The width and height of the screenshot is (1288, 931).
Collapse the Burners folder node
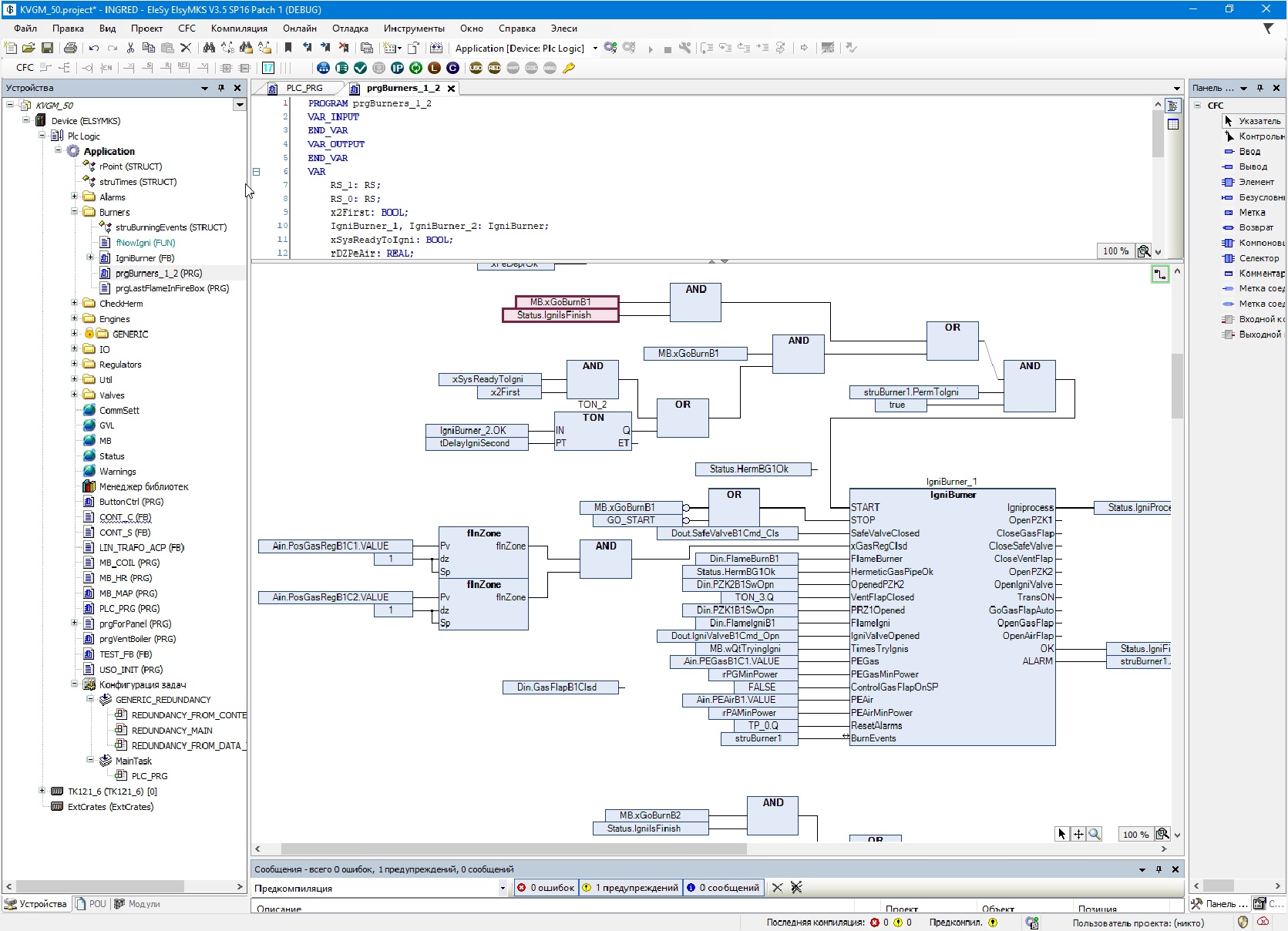click(75, 212)
